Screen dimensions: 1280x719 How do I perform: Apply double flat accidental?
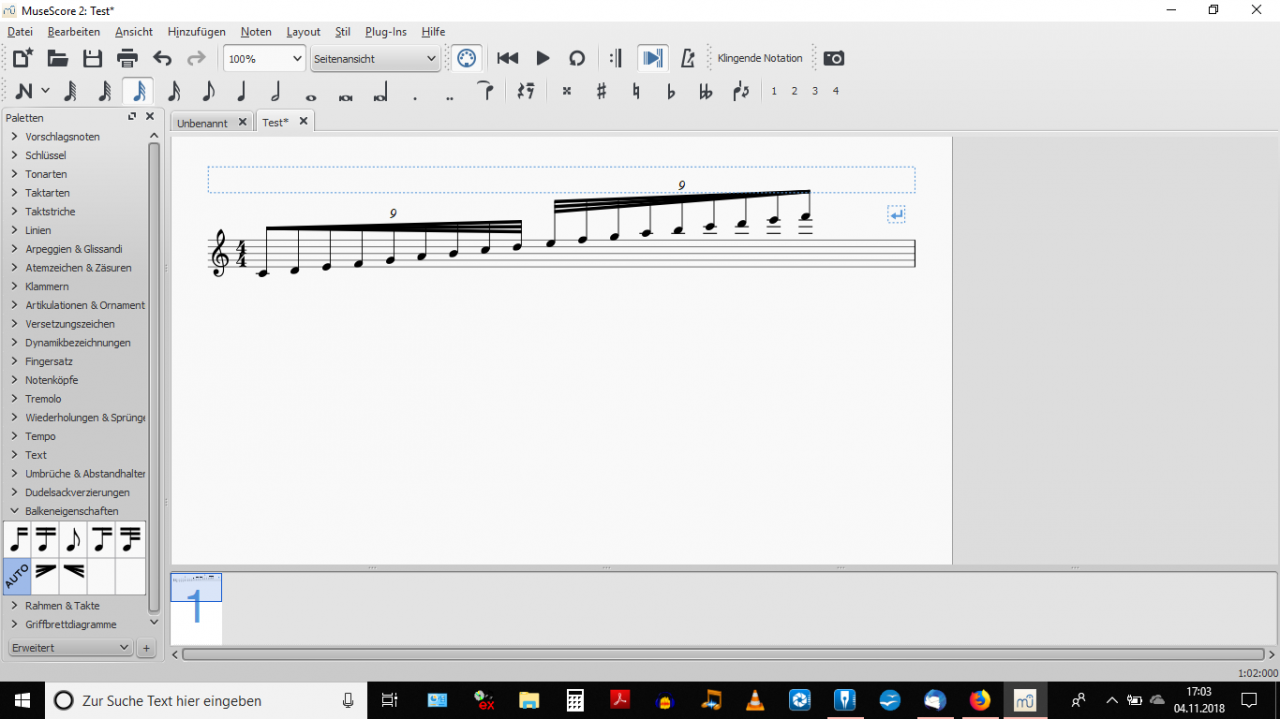705,91
